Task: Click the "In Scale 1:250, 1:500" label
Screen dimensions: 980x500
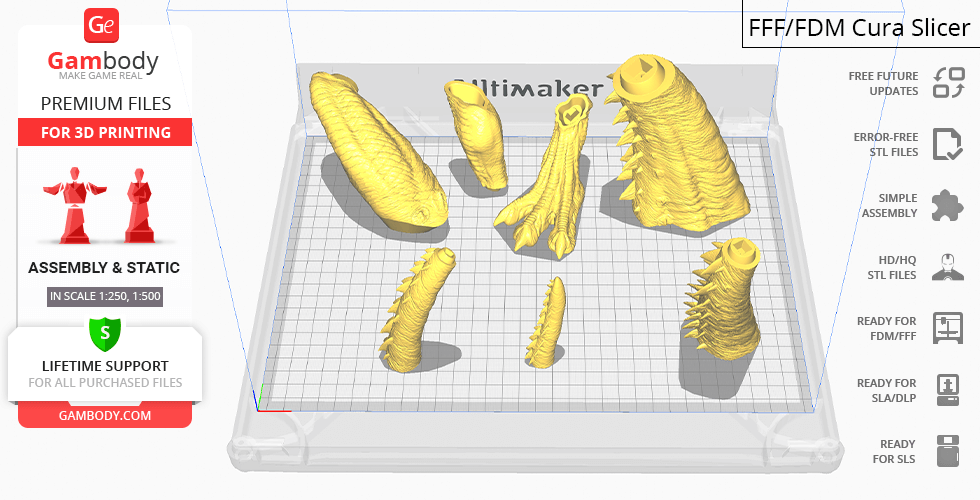Action: coord(104,296)
